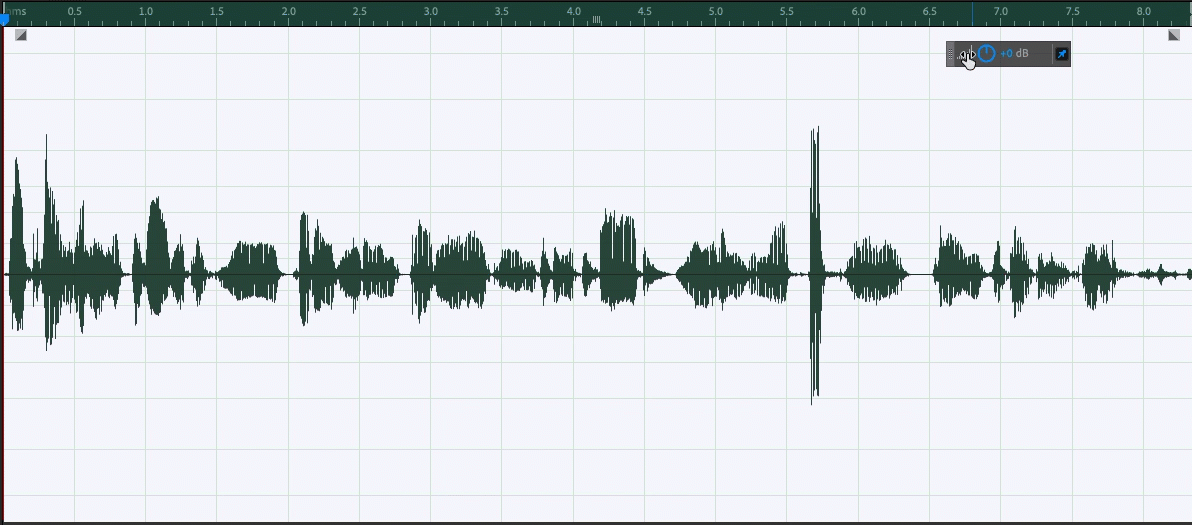The image size is (1192, 525).
Task: Click the dotted grip handle of the HUD
Action: (951, 54)
